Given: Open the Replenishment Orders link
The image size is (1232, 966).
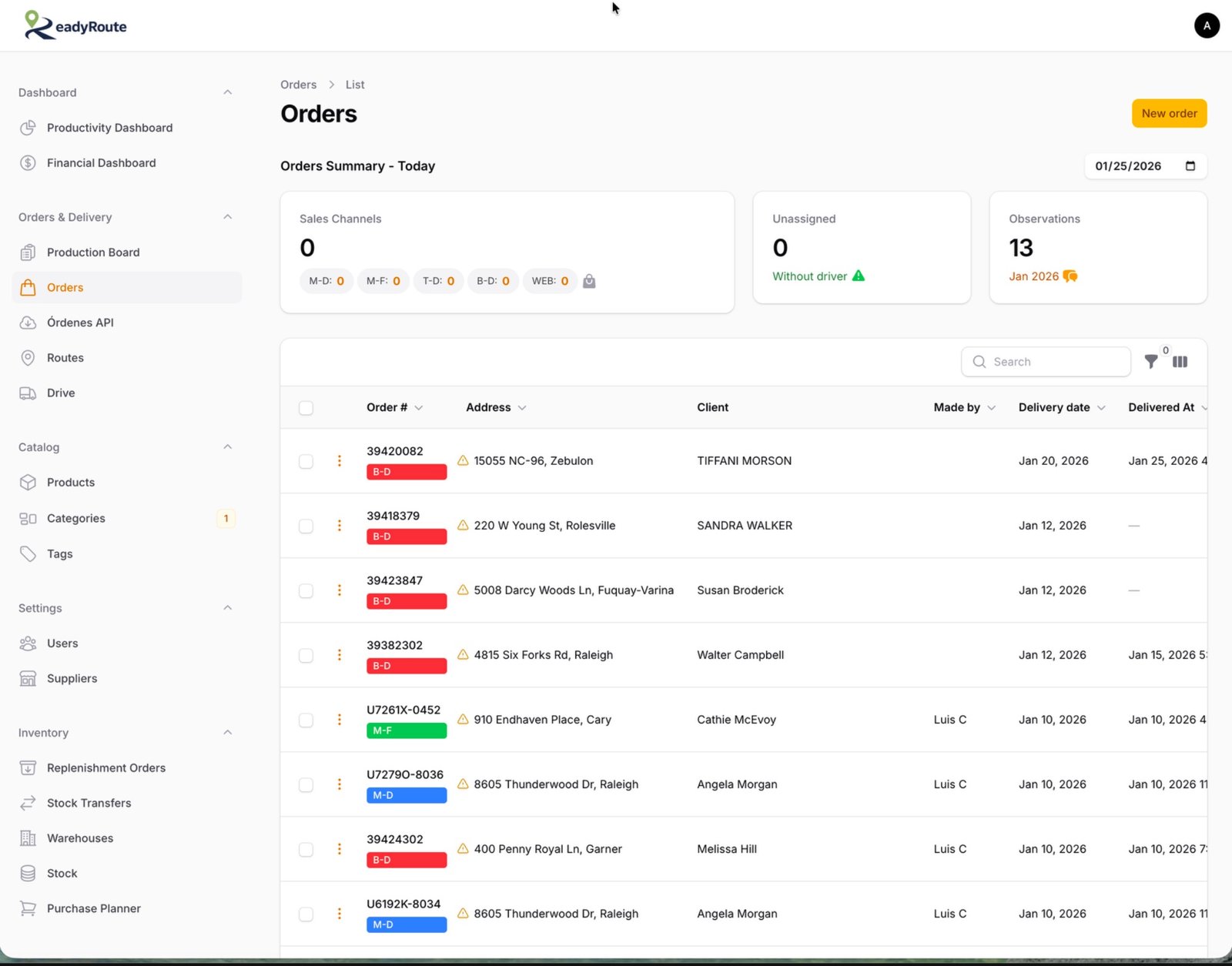Looking at the screenshot, I should [105, 767].
